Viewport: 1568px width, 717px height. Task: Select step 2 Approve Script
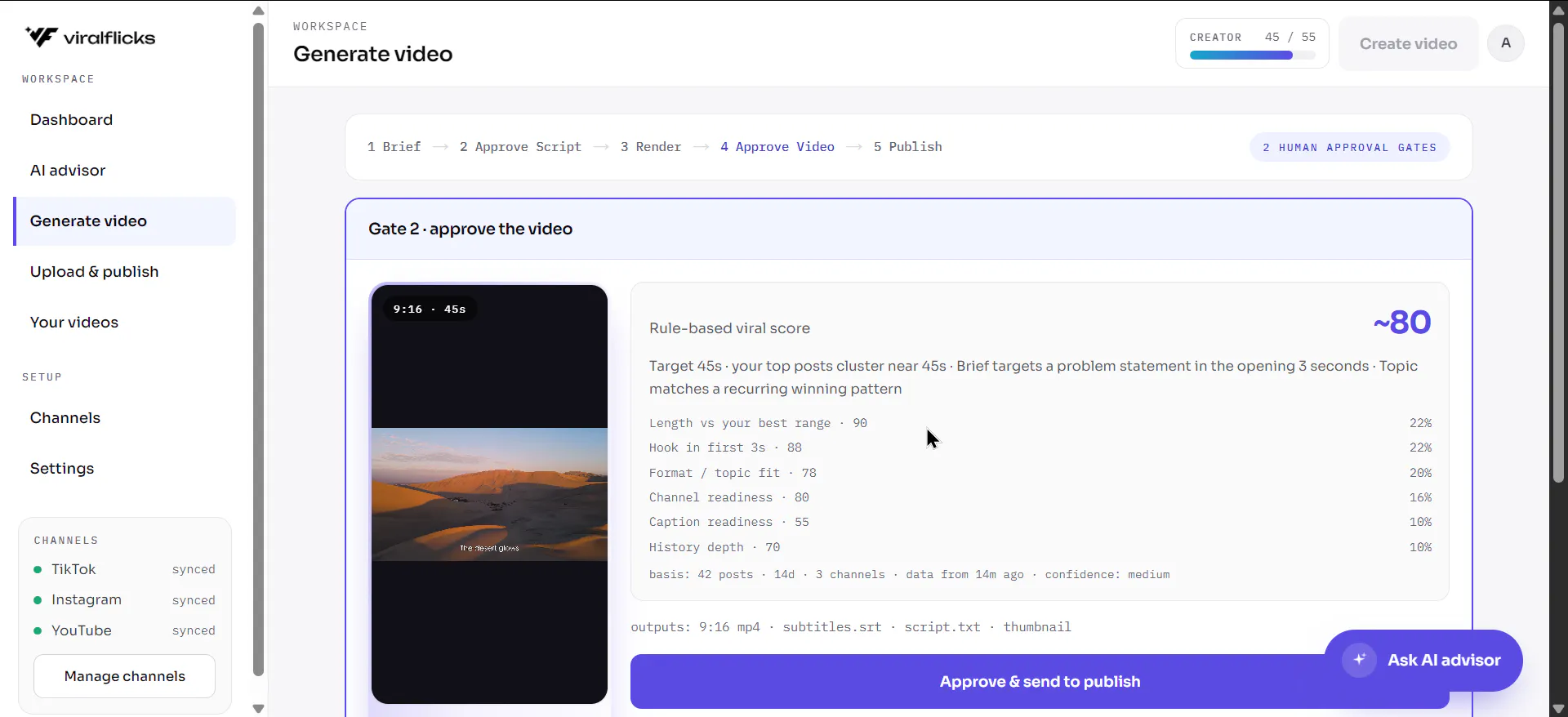(520, 147)
